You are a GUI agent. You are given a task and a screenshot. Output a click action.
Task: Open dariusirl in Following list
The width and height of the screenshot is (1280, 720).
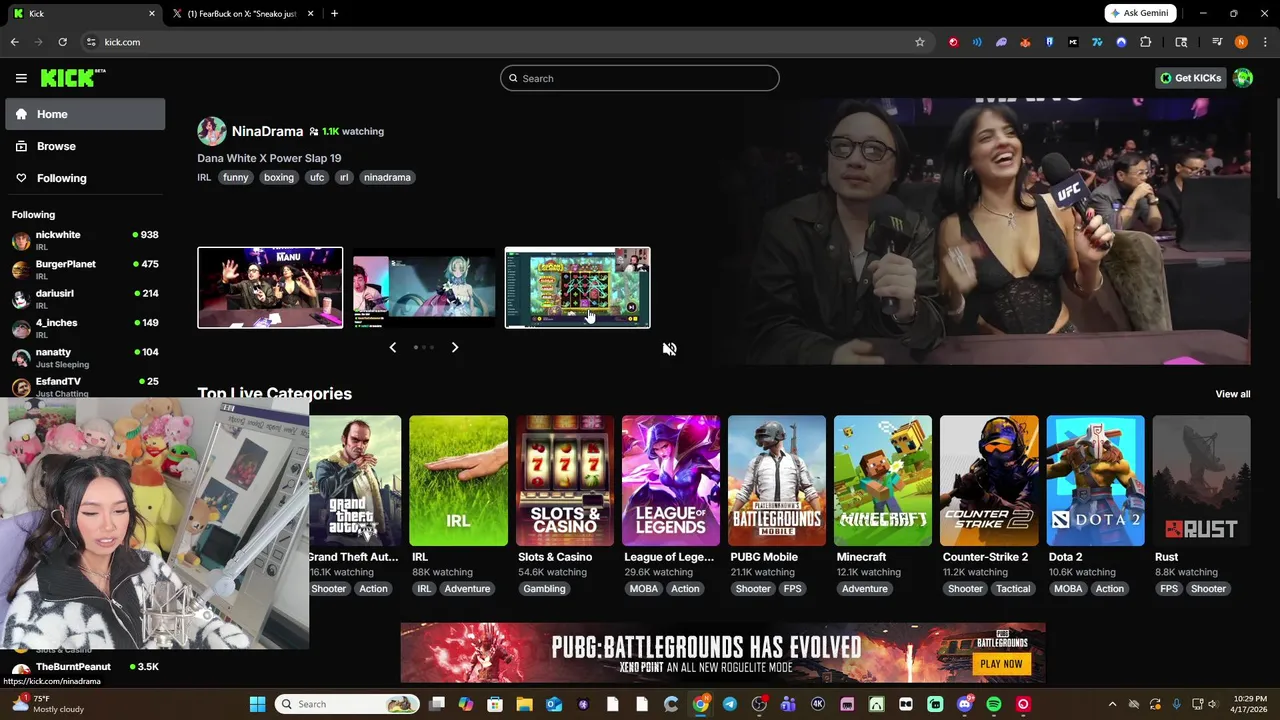pyautogui.click(x=85, y=298)
